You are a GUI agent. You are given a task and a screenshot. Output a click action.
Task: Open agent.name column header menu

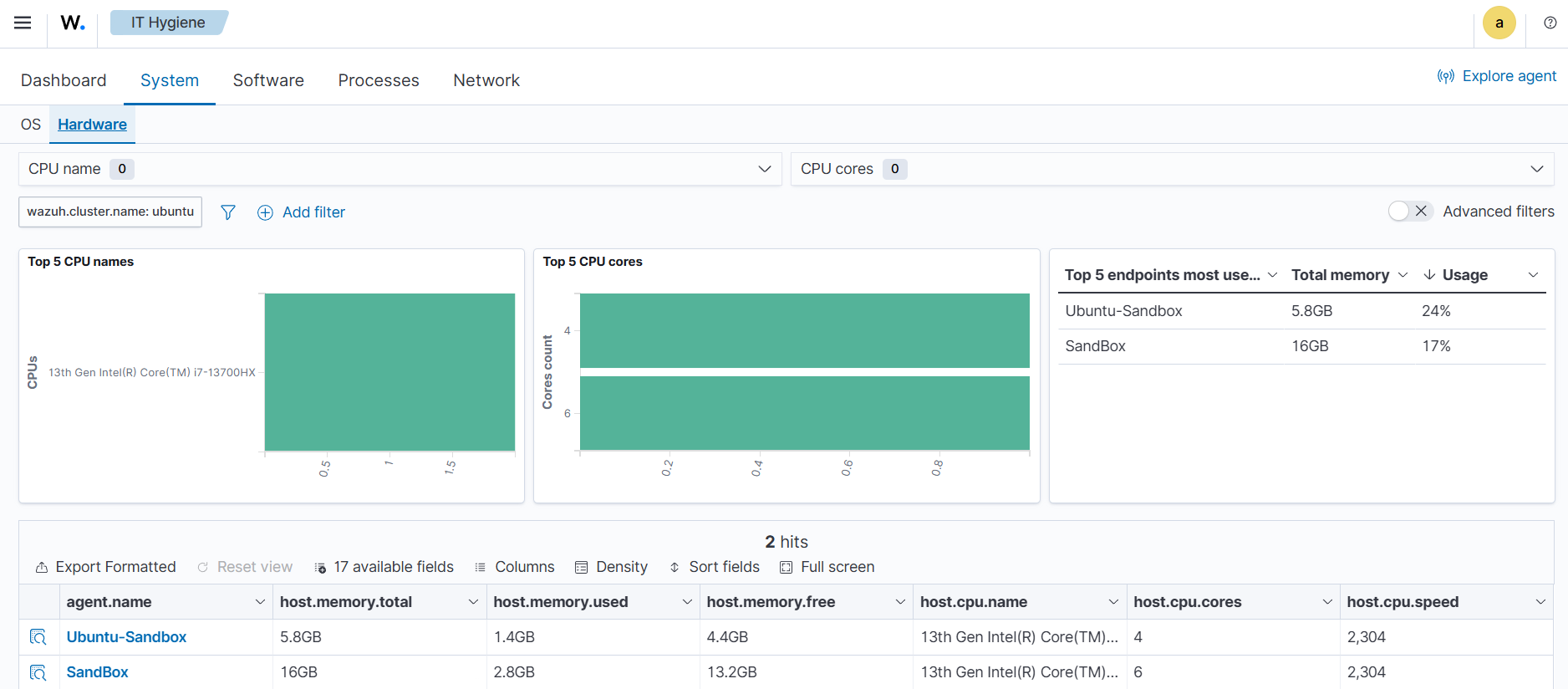click(260, 602)
